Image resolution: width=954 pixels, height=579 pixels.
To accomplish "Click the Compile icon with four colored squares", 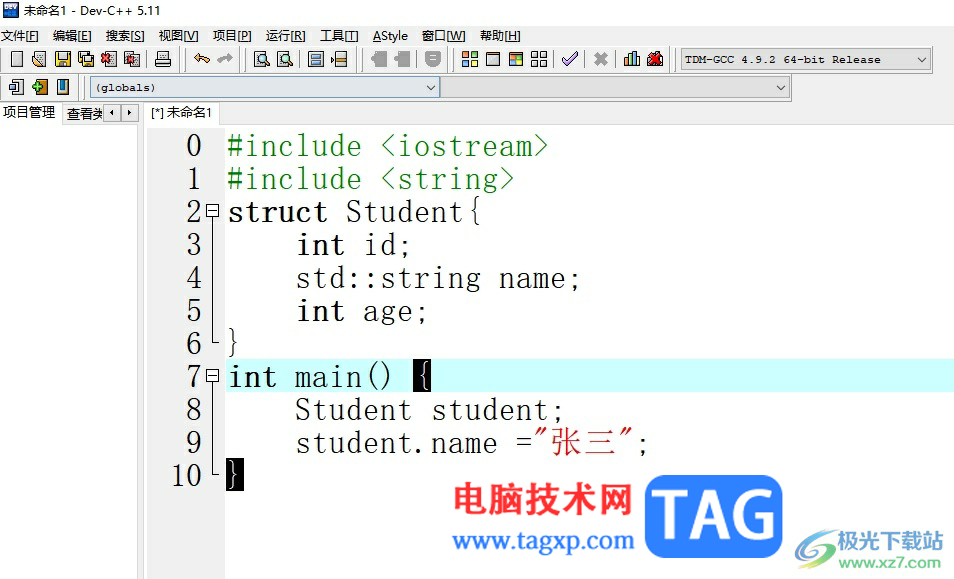I will pos(470,59).
